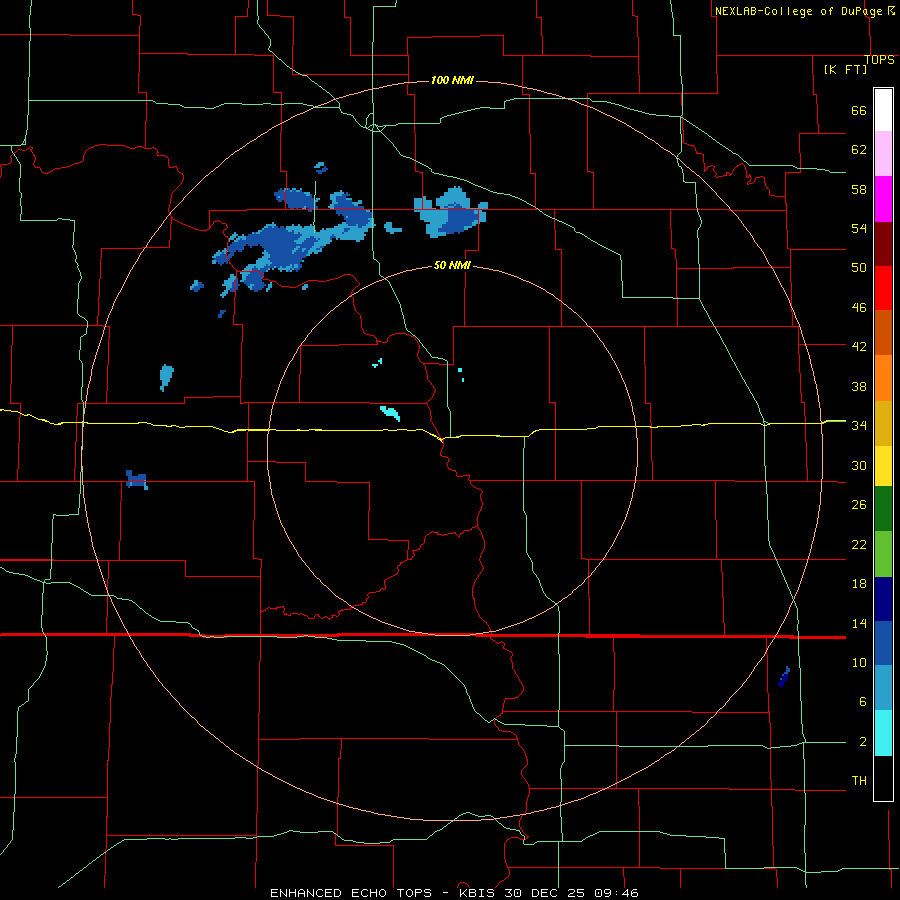Click the light pink swatch near 62
The height and width of the screenshot is (900, 900).
[x=883, y=153]
